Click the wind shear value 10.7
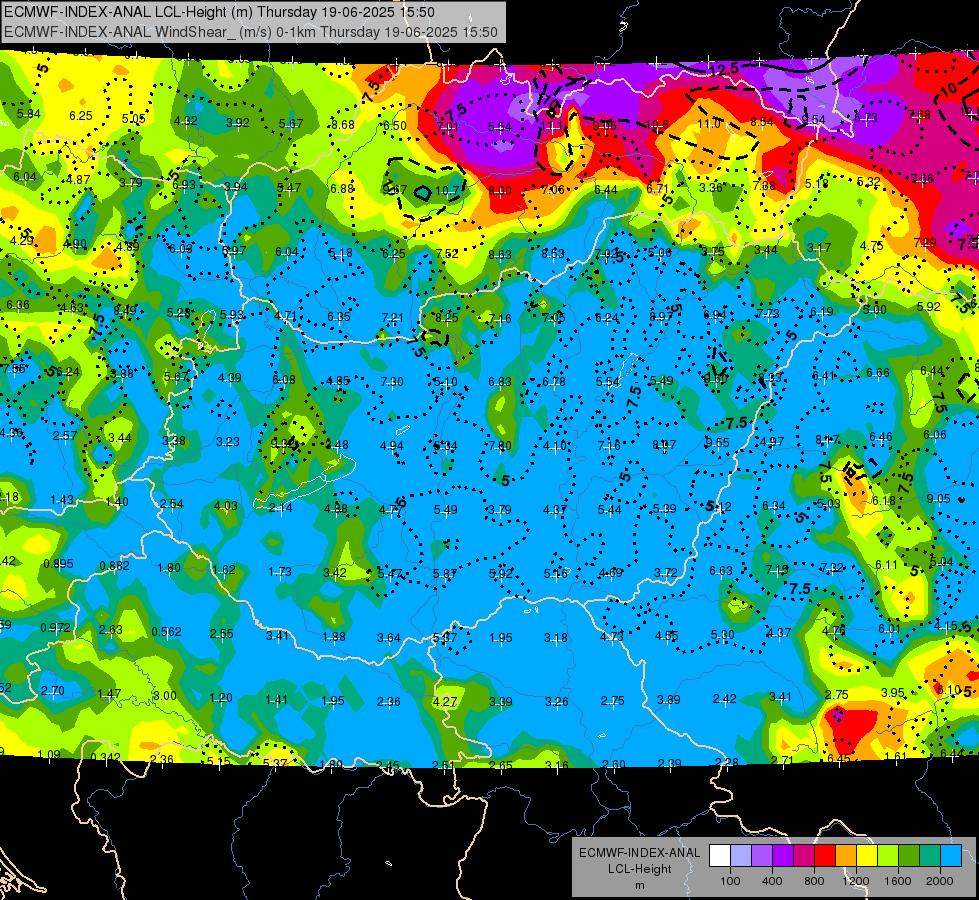979x900 pixels. point(447,190)
